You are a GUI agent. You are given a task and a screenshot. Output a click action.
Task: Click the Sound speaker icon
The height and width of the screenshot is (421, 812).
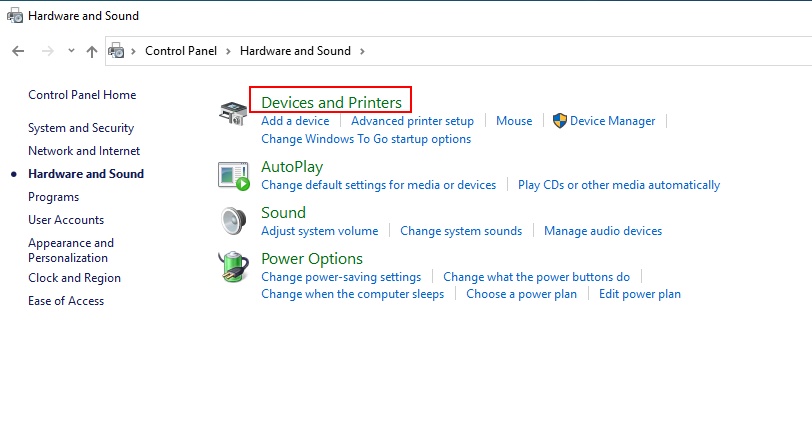coord(233,221)
